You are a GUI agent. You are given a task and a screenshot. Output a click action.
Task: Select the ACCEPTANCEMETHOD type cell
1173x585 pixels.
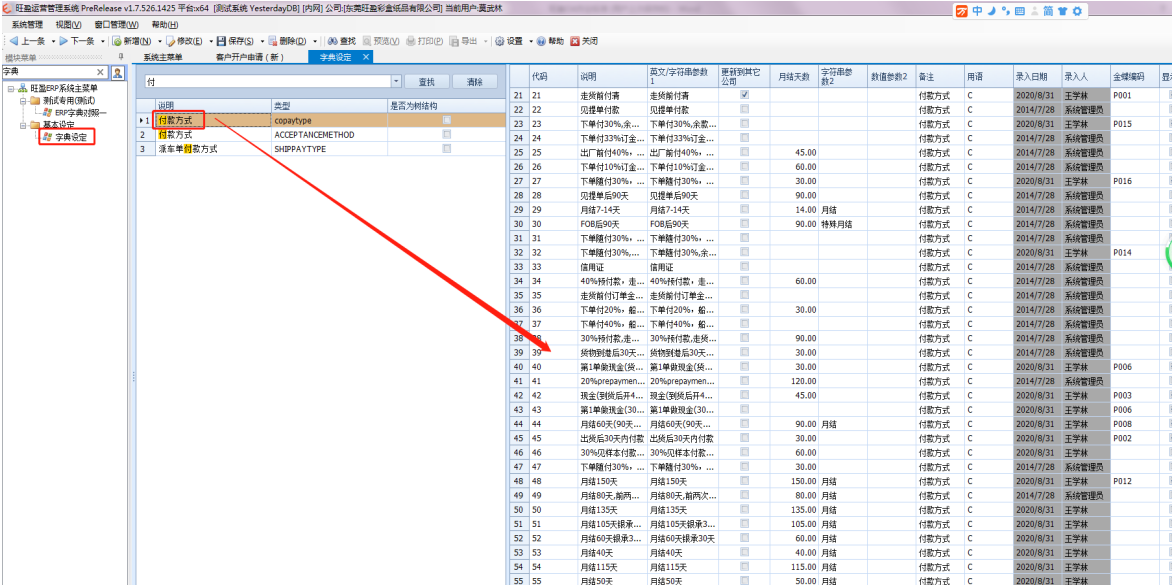329,135
